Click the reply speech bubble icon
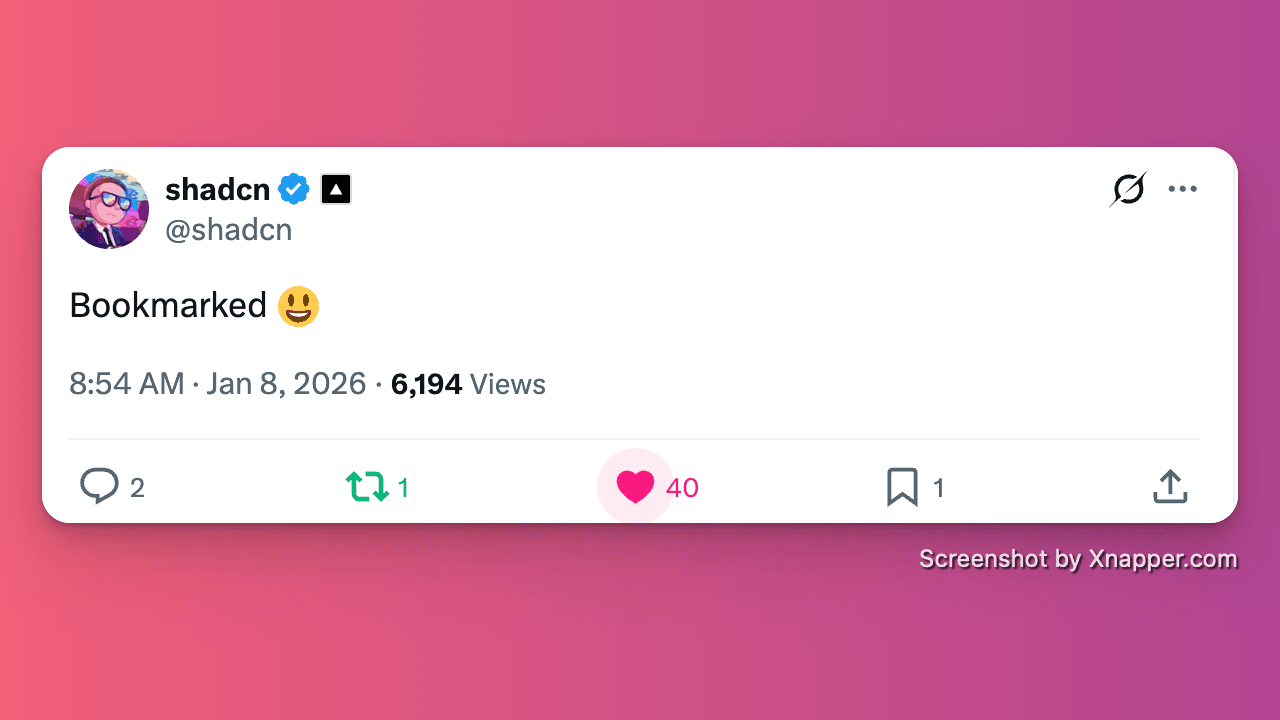 99,487
